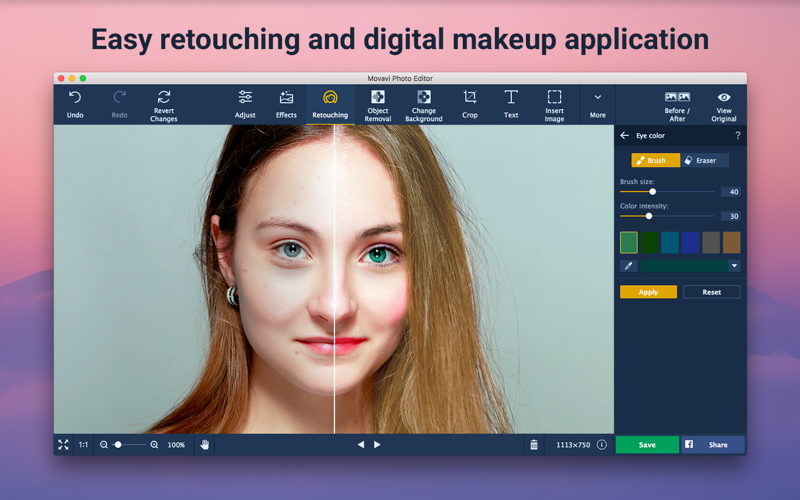Revert all changes with toolbar icon
Screen dimensions: 800x500
(164, 98)
